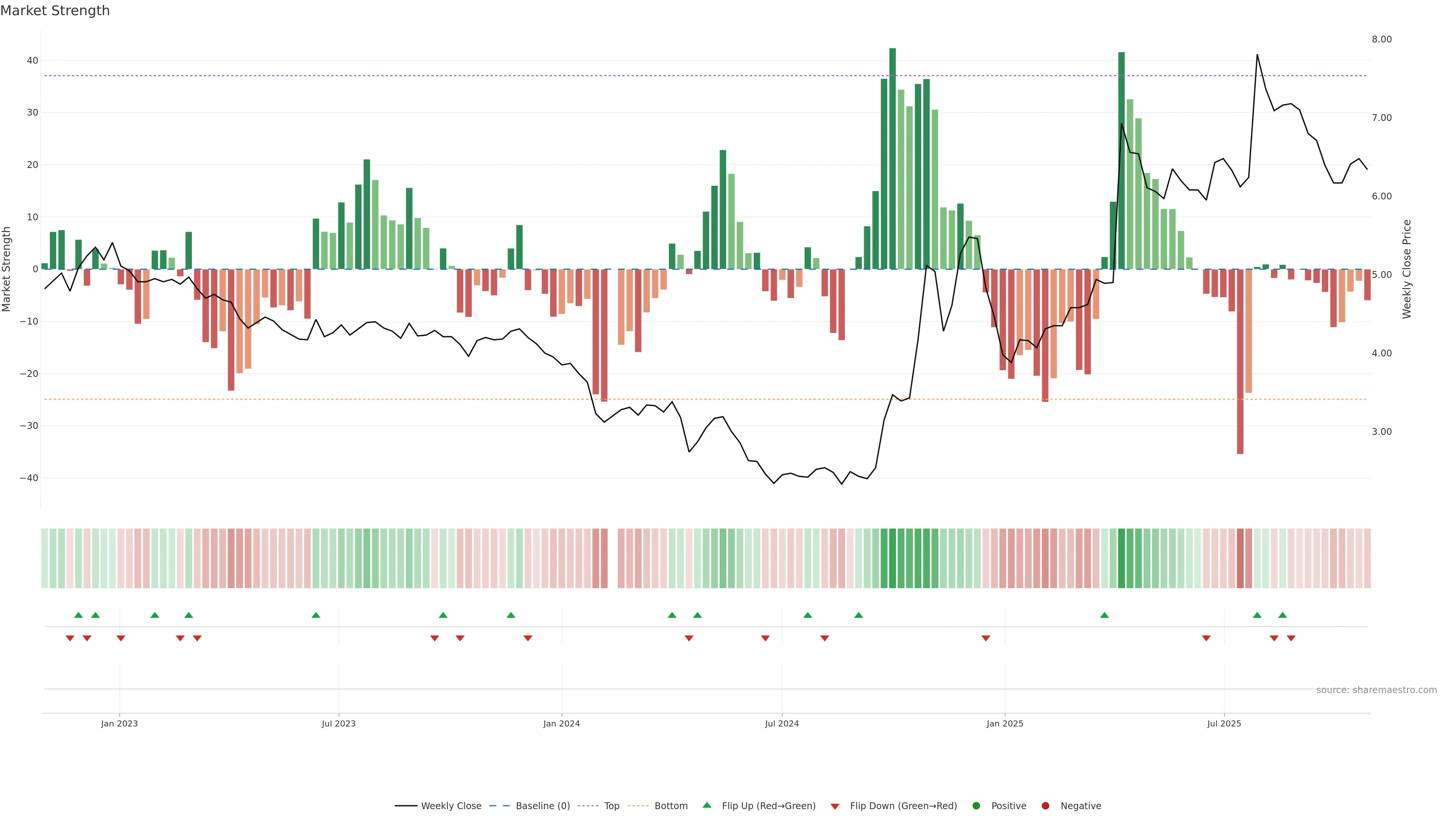The height and width of the screenshot is (819, 1456).
Task: Click the last red flip-down triangle marker
Action: (x=1291, y=638)
